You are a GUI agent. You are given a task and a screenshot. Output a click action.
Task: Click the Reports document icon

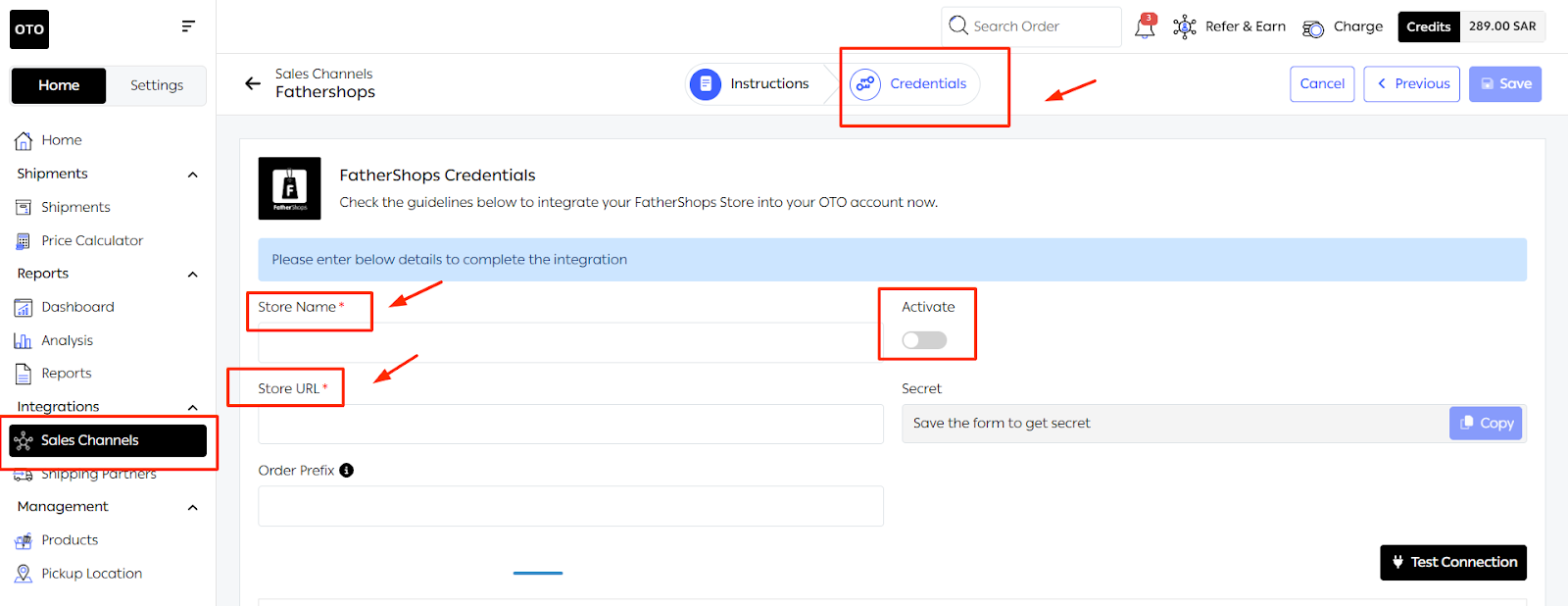coord(24,374)
